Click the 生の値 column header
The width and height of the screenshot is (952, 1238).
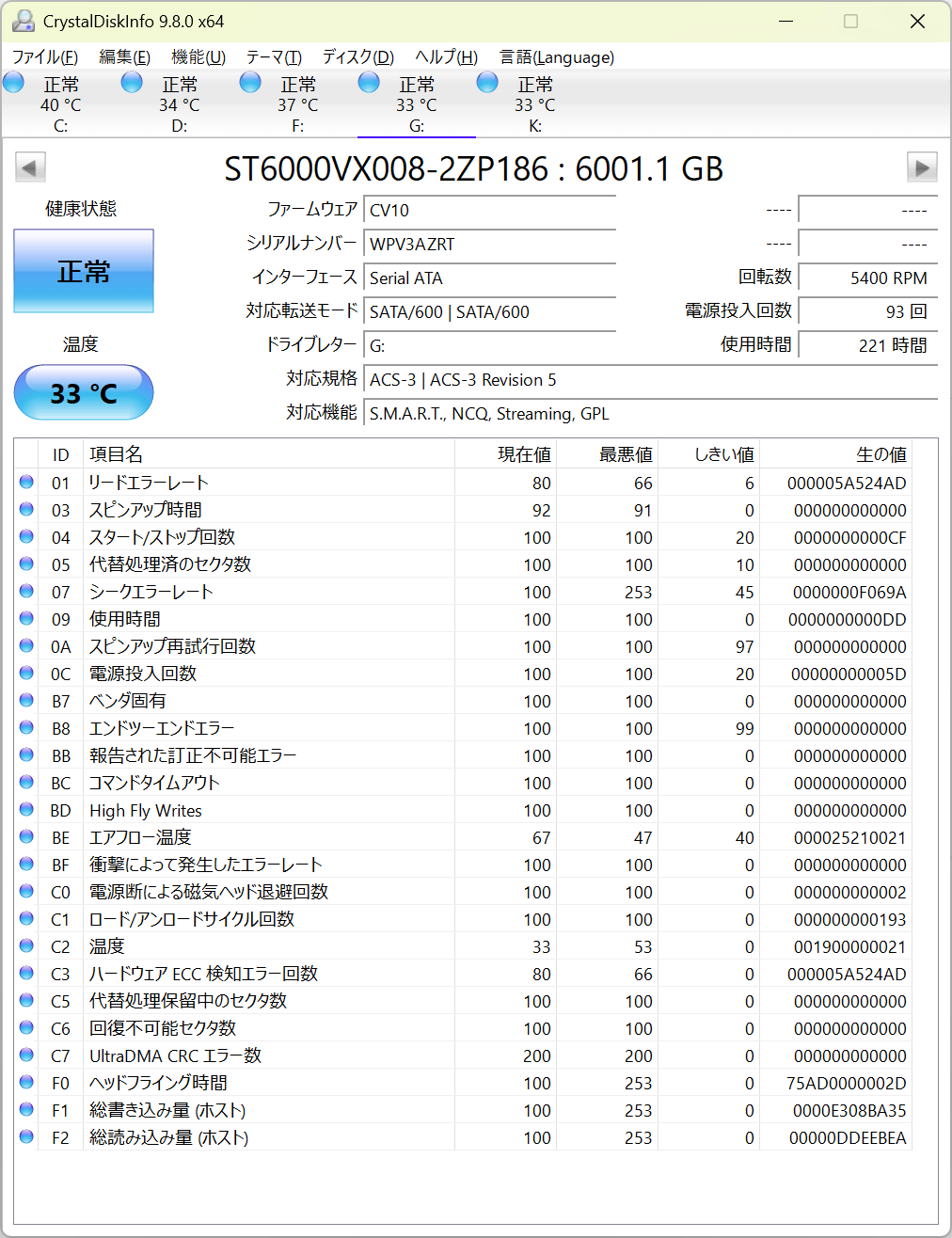(836, 454)
